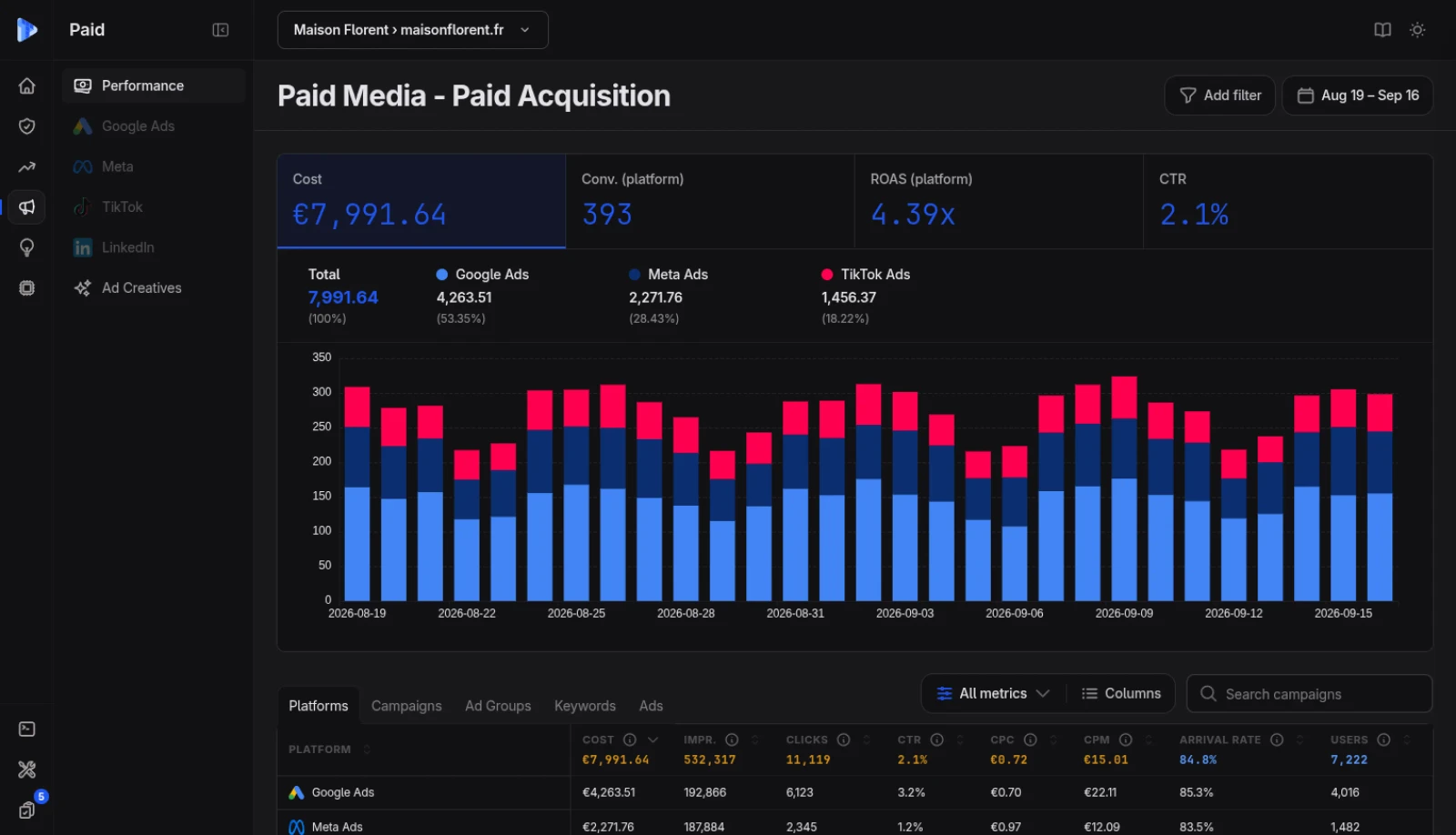Toggle the Google Ads series in legend
1456x835 pixels.
(482, 274)
